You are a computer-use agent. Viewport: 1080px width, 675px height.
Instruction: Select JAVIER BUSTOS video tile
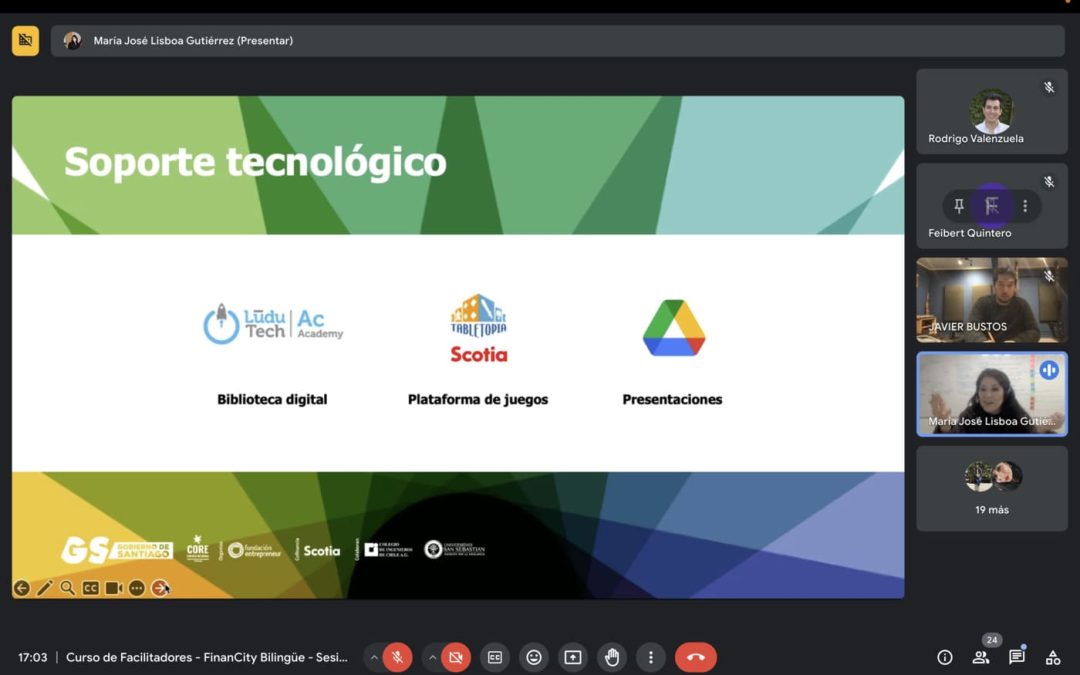click(x=992, y=300)
